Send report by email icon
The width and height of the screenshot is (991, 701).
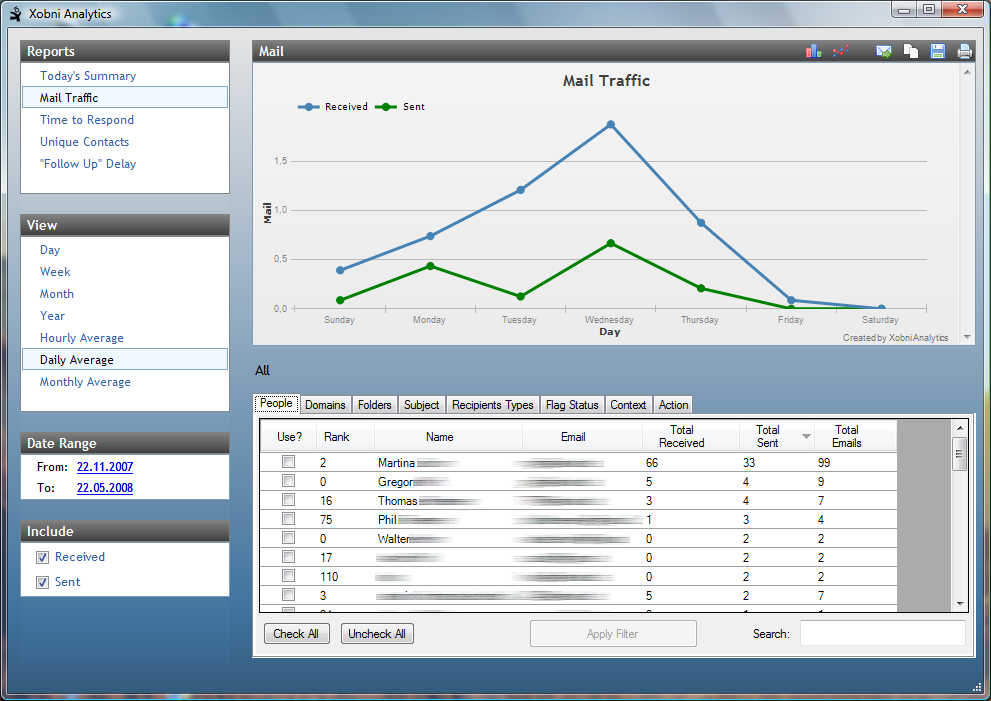(884, 52)
